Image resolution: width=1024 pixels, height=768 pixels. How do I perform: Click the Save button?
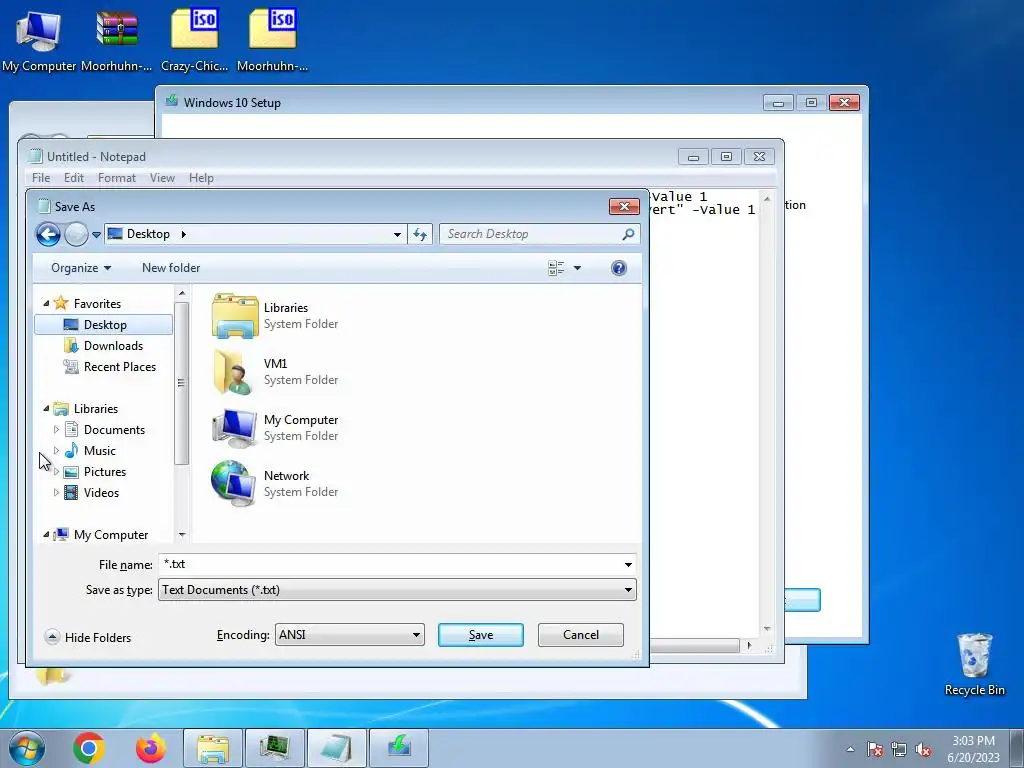click(x=481, y=635)
